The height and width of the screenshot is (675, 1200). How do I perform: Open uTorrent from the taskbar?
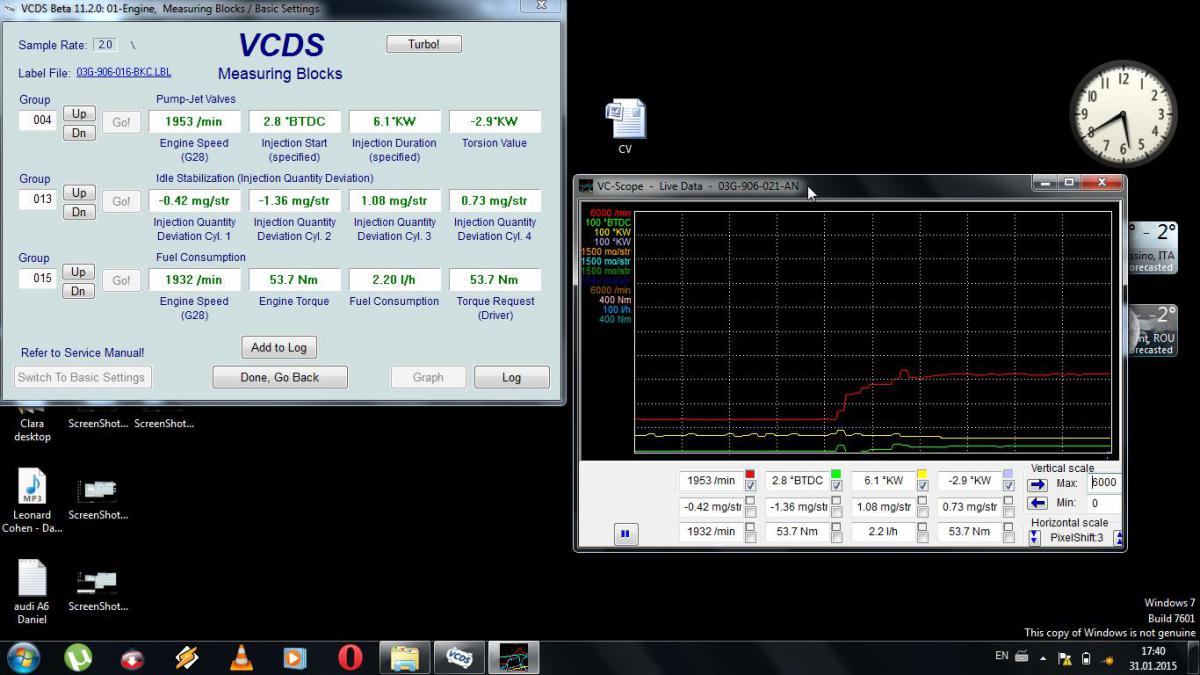[x=77, y=657]
